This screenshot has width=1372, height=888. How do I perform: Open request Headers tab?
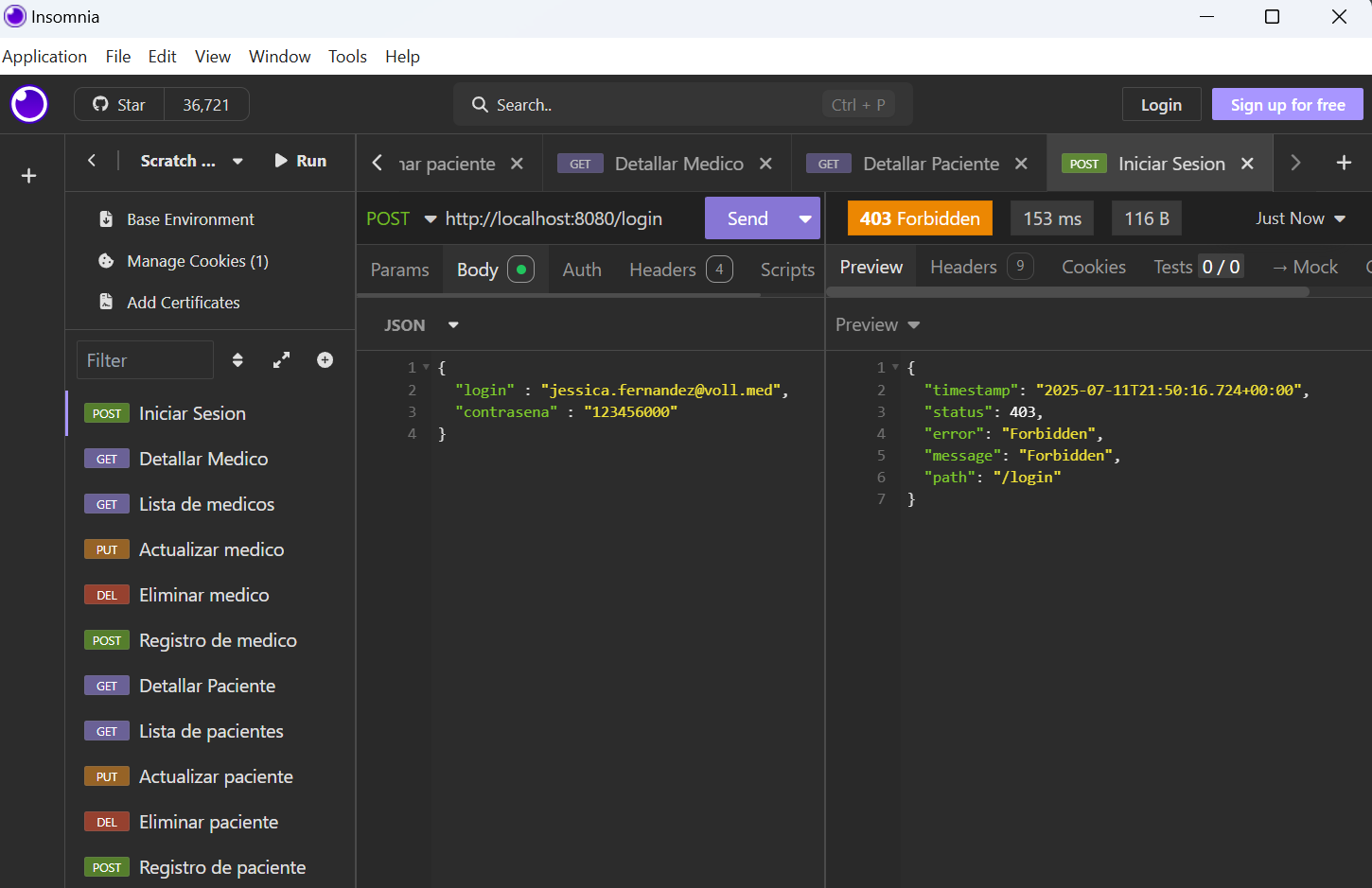pyautogui.click(x=680, y=270)
